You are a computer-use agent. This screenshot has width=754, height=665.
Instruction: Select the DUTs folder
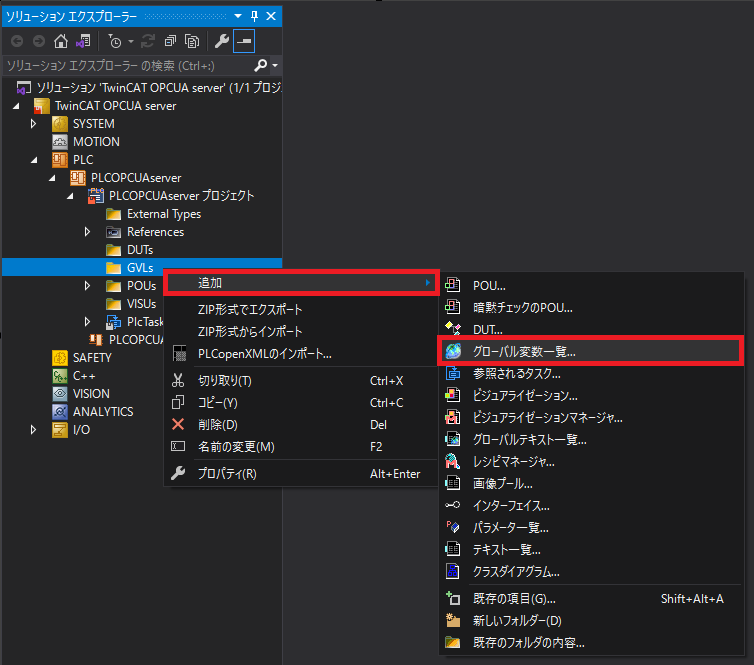click(140, 250)
